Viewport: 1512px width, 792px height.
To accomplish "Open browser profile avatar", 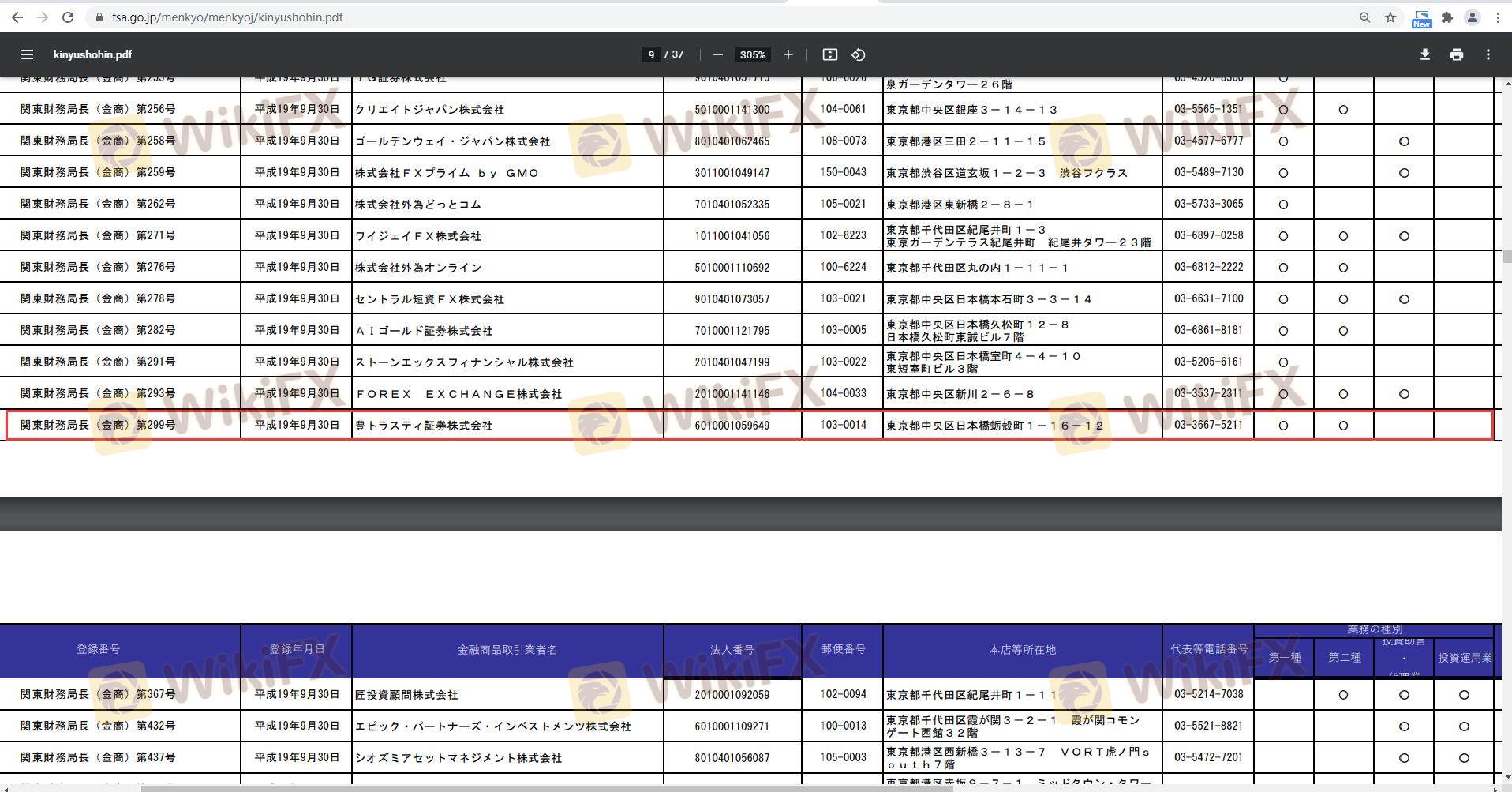I will (x=1473, y=17).
